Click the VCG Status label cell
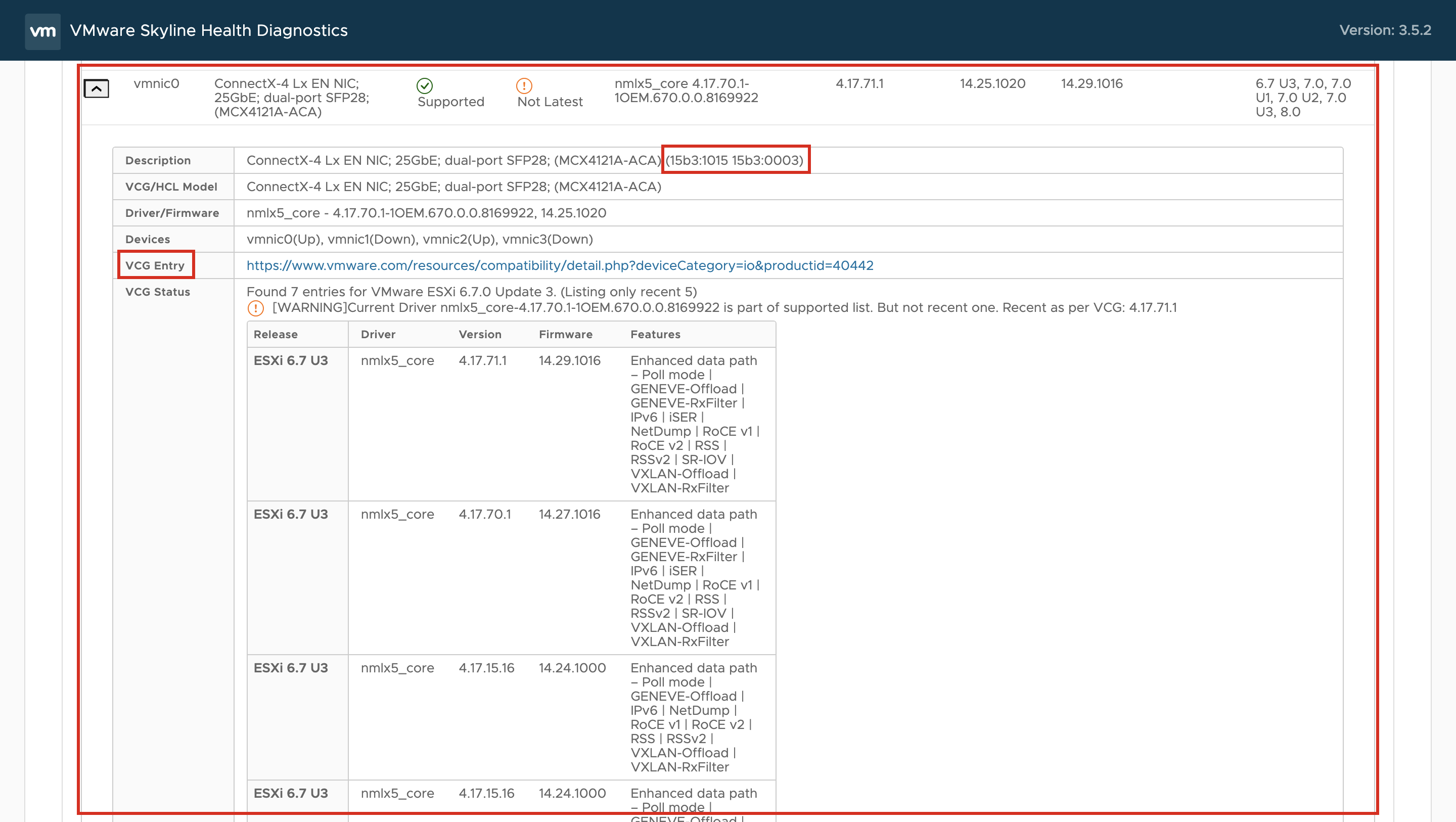This screenshot has width=1456, height=822. (x=157, y=292)
